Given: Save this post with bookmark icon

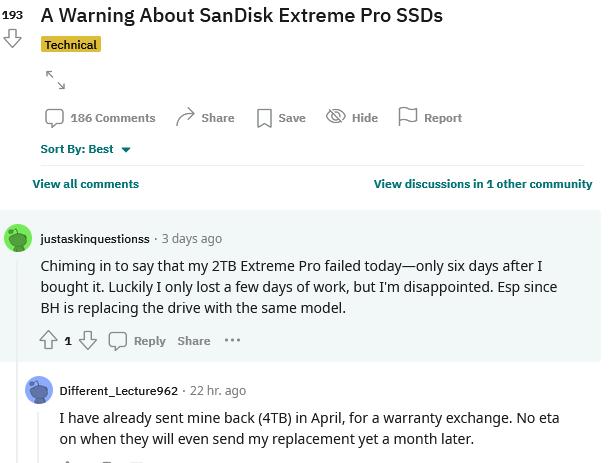Looking at the screenshot, I should pos(281,118).
